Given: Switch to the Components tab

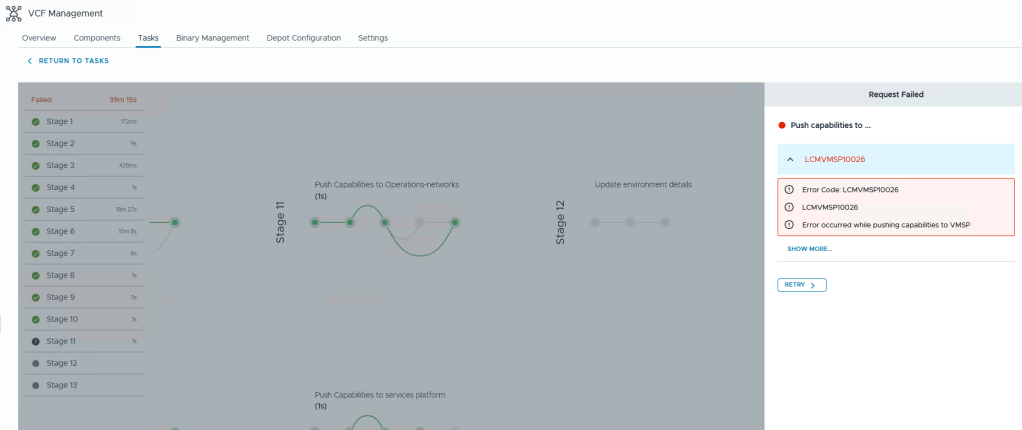Looking at the screenshot, I should (x=97, y=38).
